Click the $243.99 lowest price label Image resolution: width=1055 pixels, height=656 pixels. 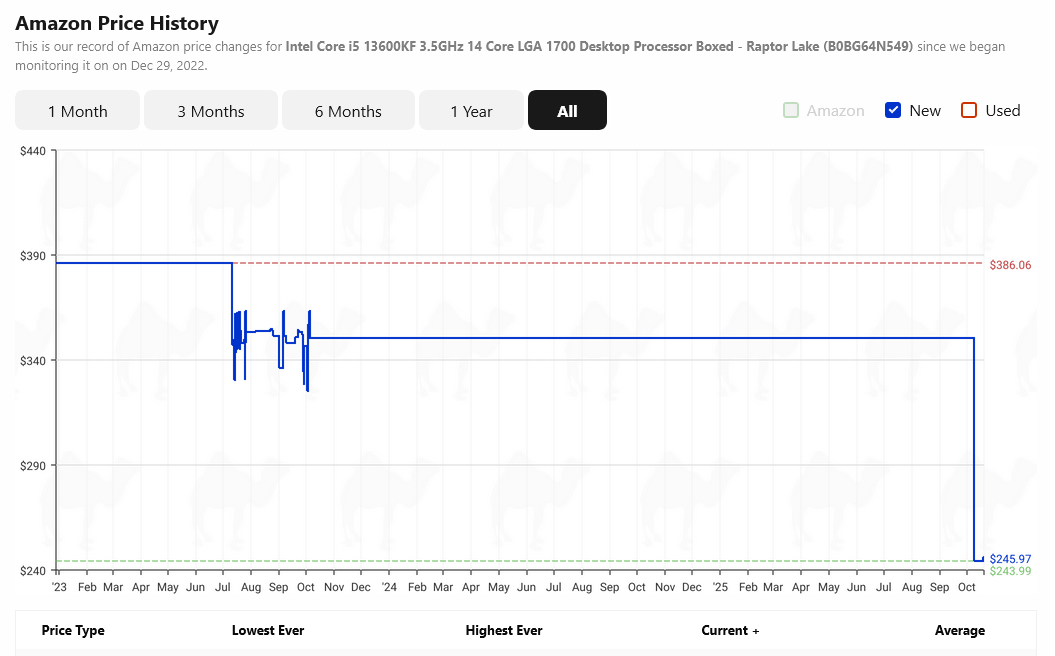(1010, 571)
